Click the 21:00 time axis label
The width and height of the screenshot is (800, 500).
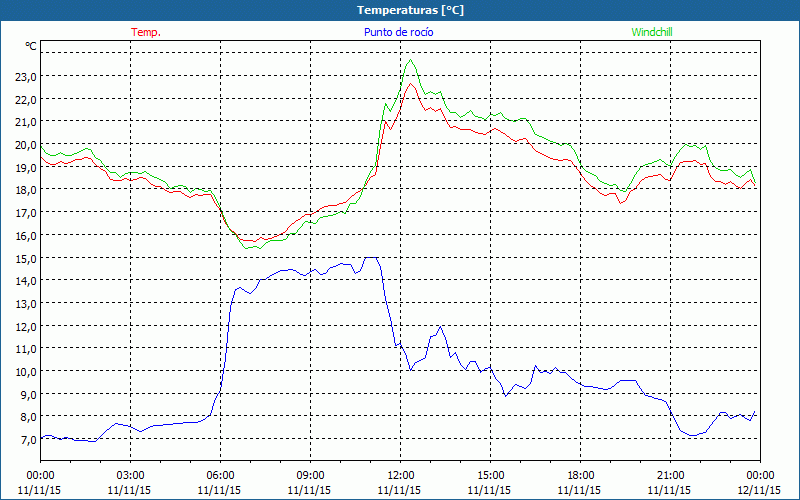coord(670,476)
